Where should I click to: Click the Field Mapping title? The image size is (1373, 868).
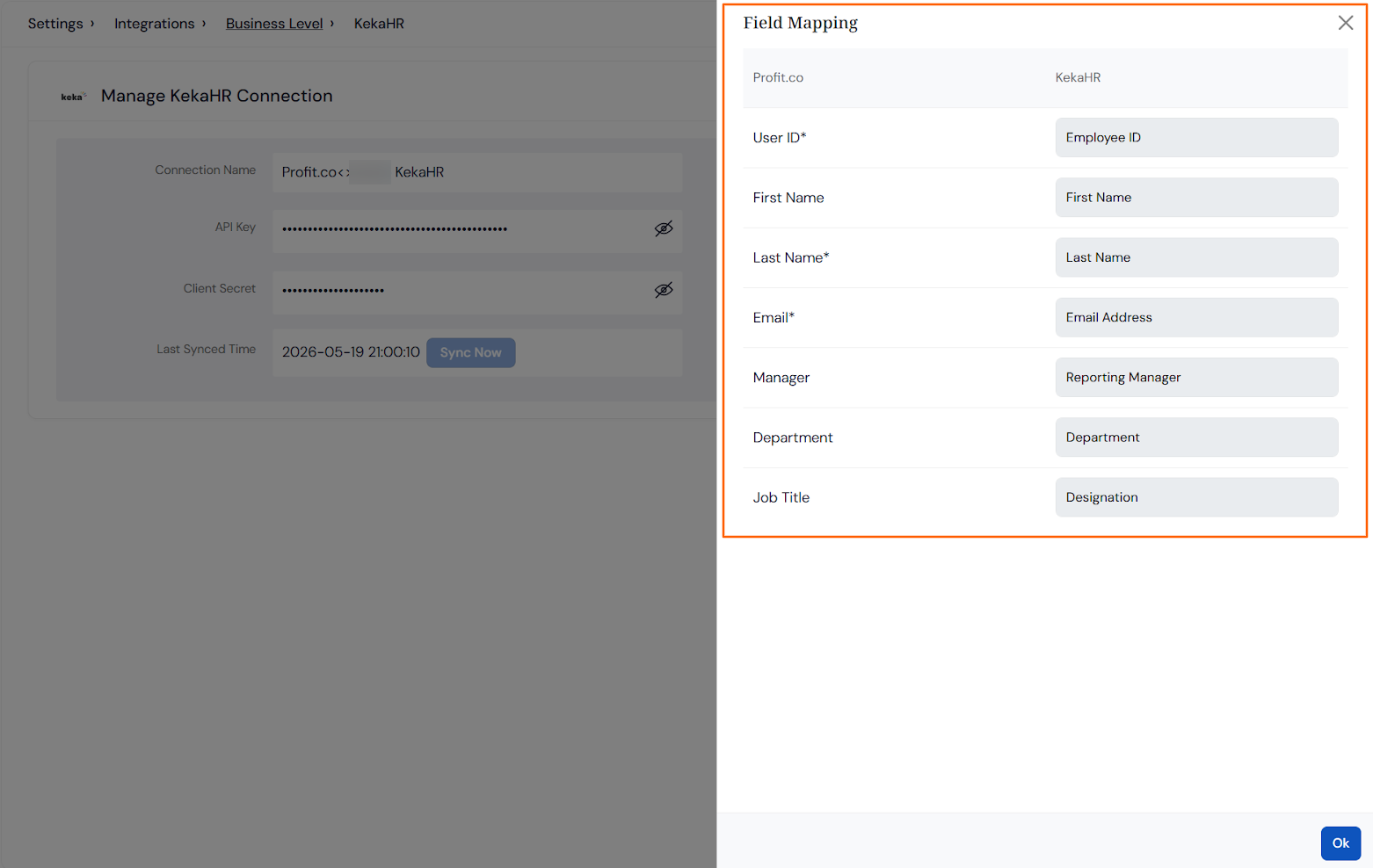pos(801,23)
